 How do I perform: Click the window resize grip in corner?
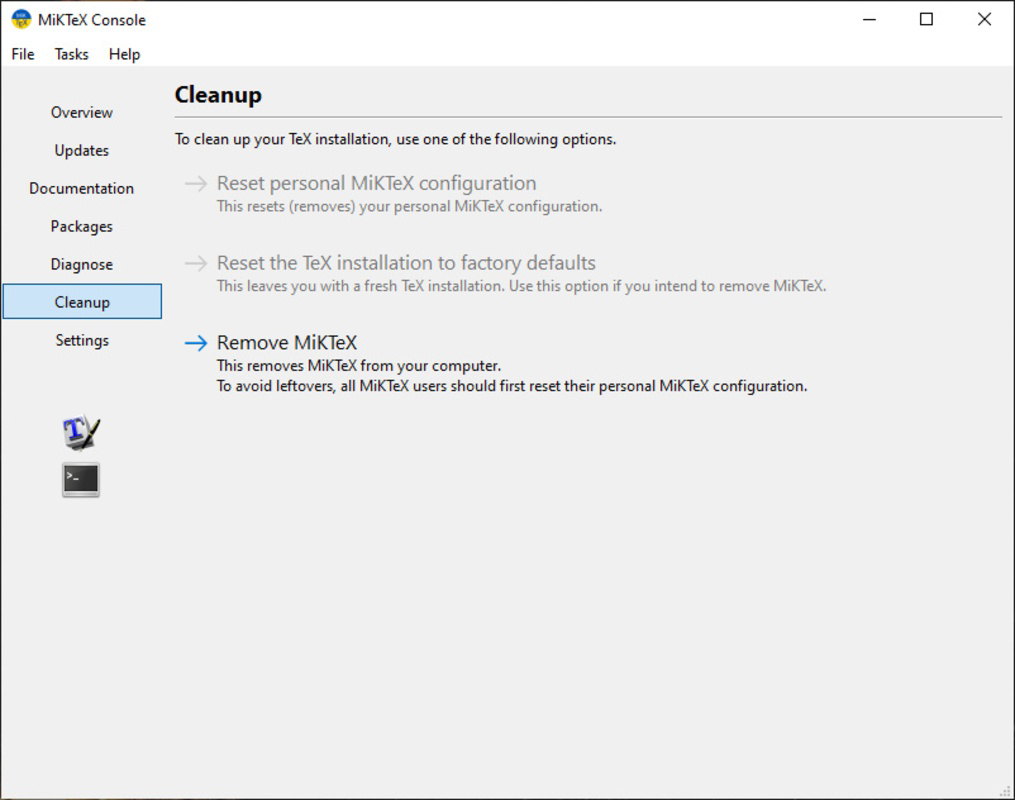[1005, 791]
